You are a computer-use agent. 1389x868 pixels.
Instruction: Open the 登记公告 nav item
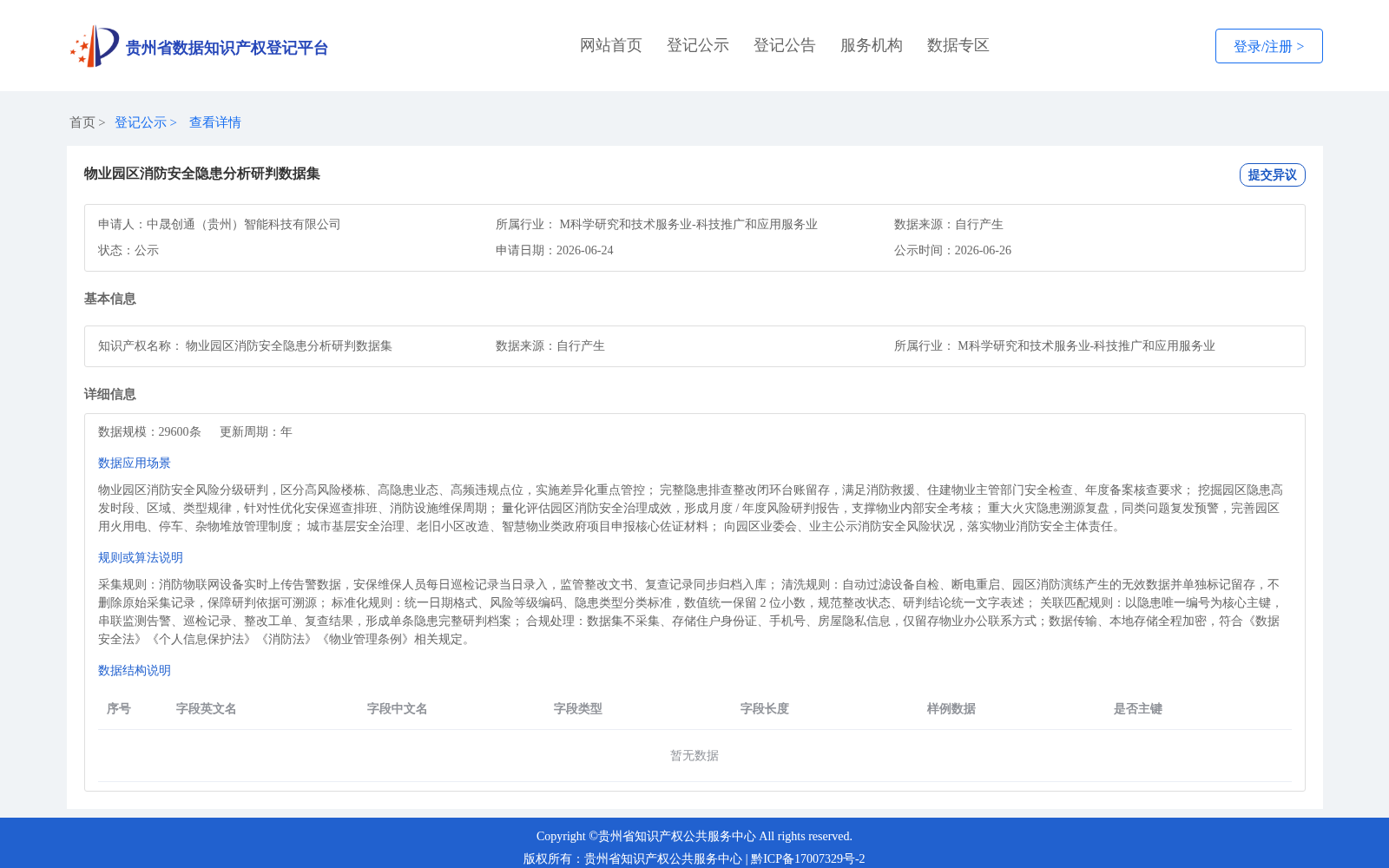(x=785, y=45)
